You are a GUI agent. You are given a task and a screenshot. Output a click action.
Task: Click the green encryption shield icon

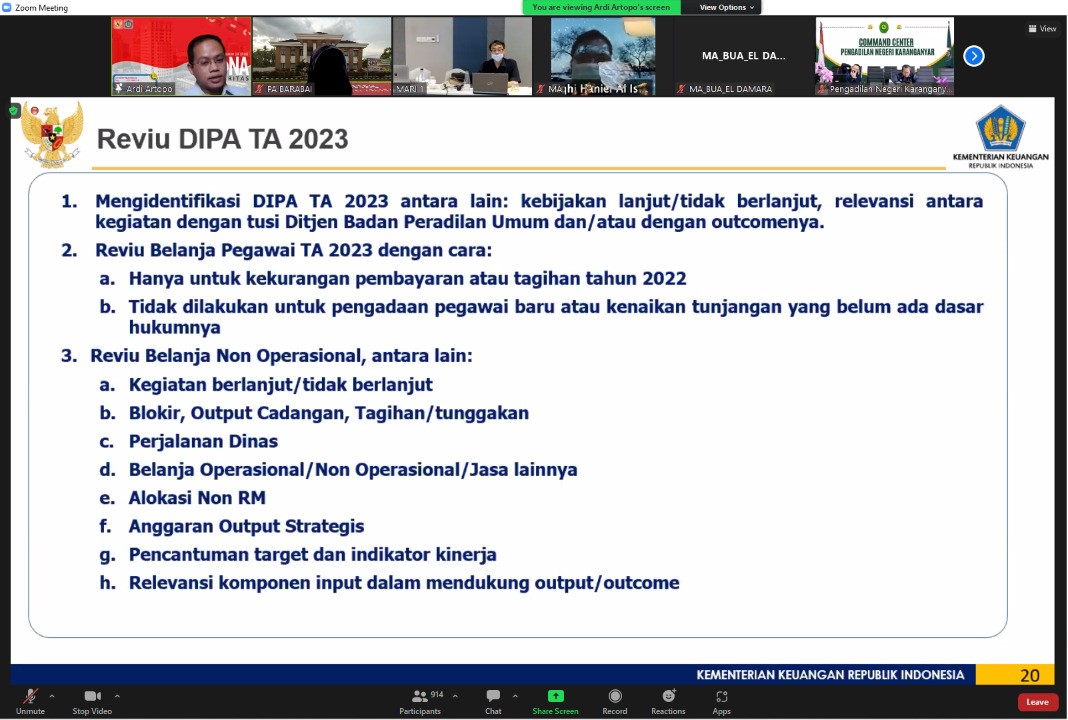pyautogui.click(x=14, y=110)
